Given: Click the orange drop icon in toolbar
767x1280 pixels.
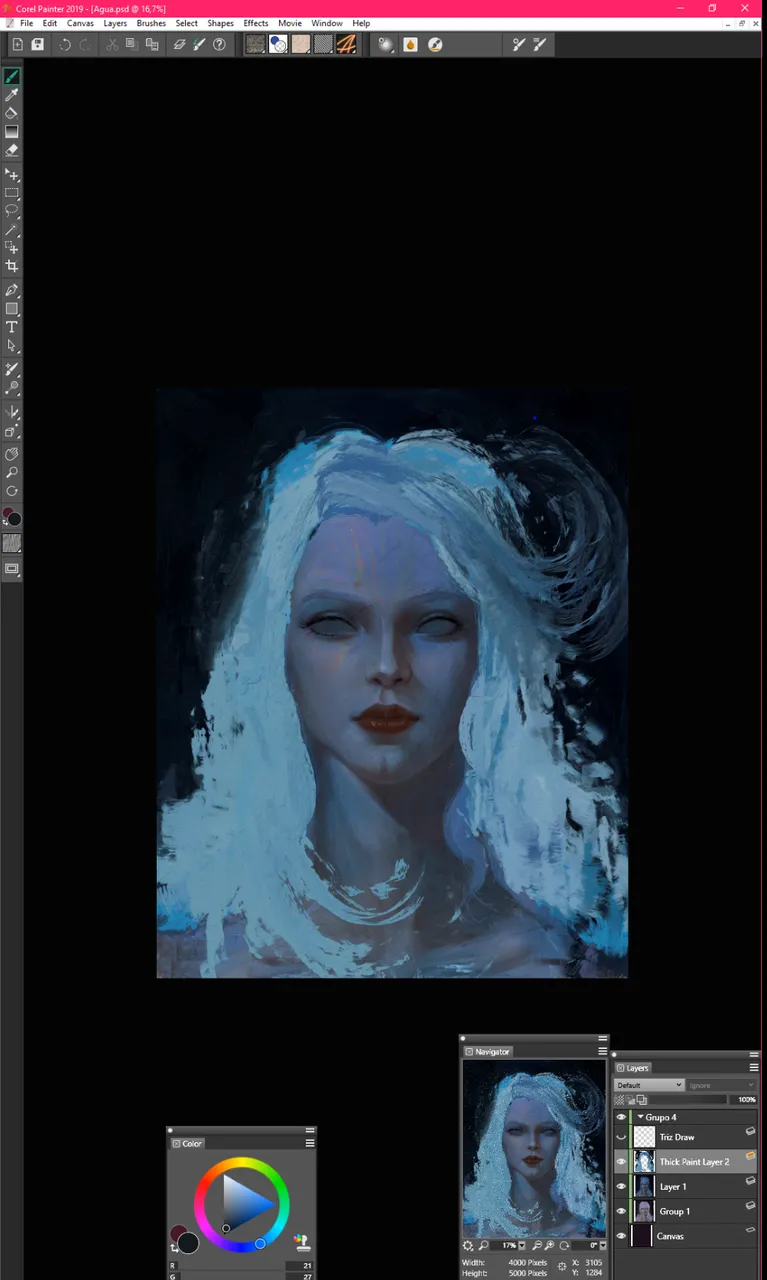Looking at the screenshot, I should click(410, 44).
